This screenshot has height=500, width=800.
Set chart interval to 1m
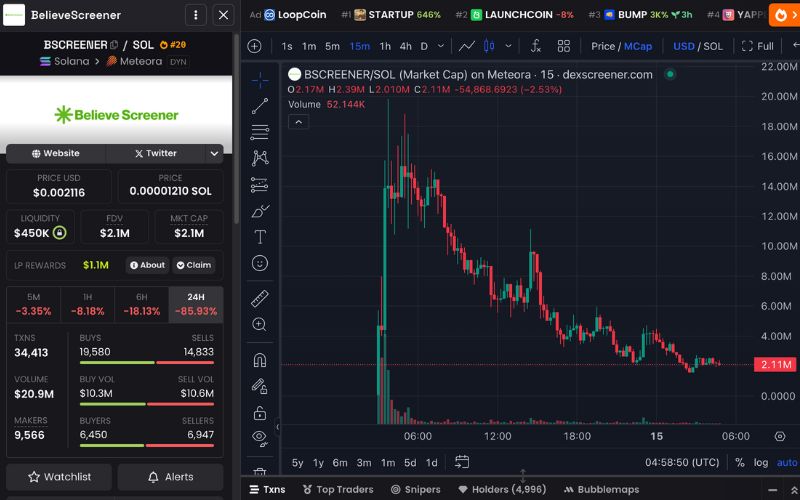click(309, 46)
